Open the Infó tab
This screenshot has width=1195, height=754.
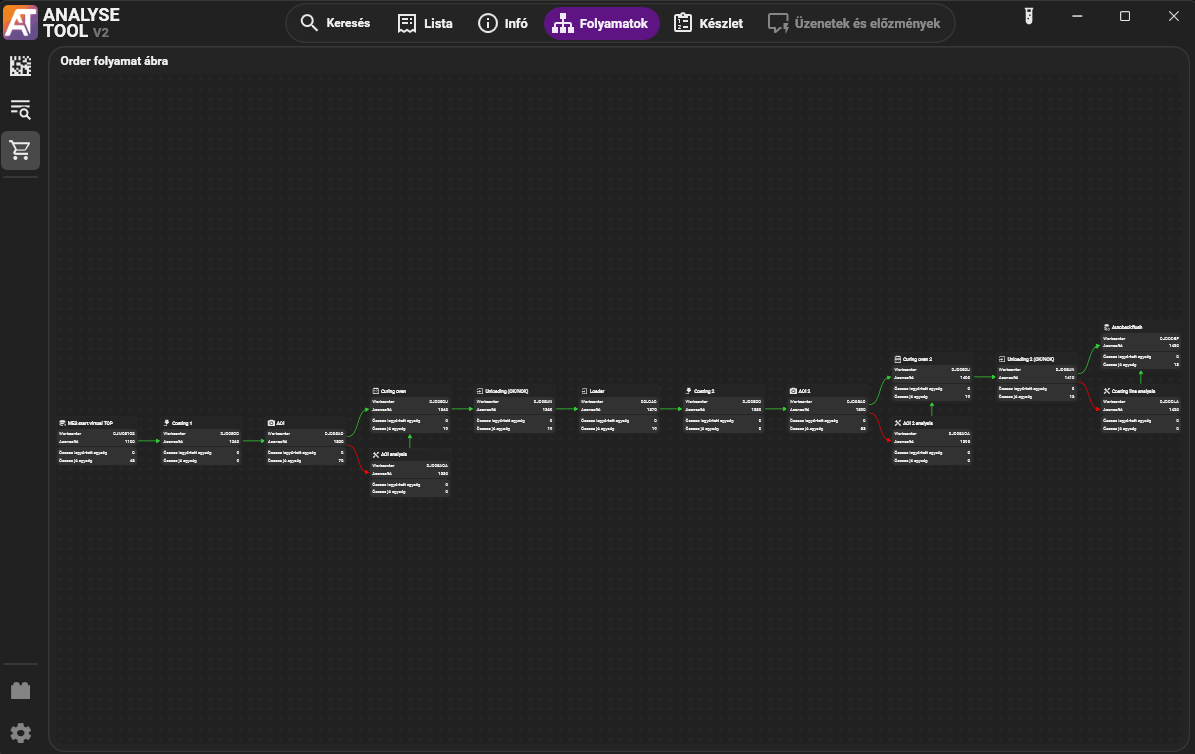coord(502,23)
